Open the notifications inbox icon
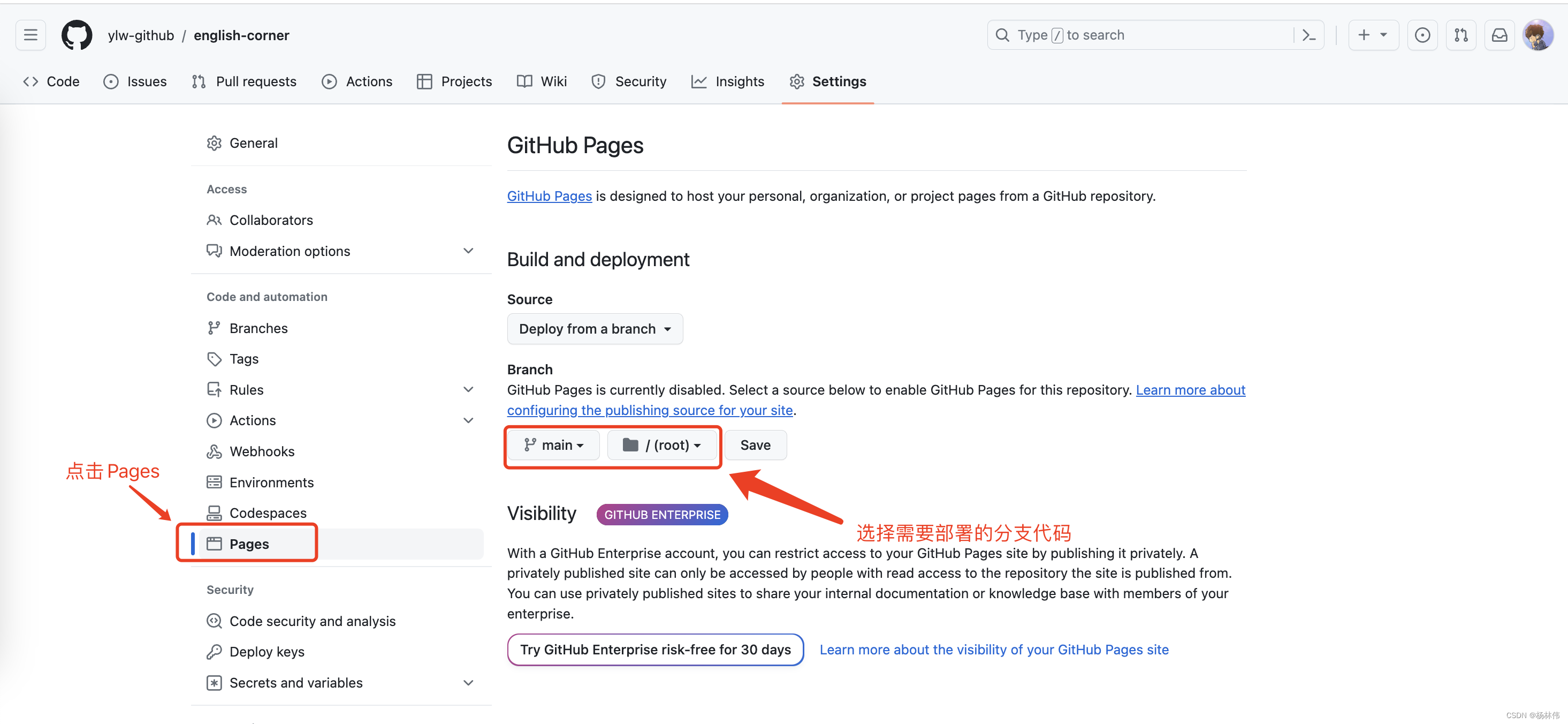This screenshot has height=724, width=1568. 1499,35
